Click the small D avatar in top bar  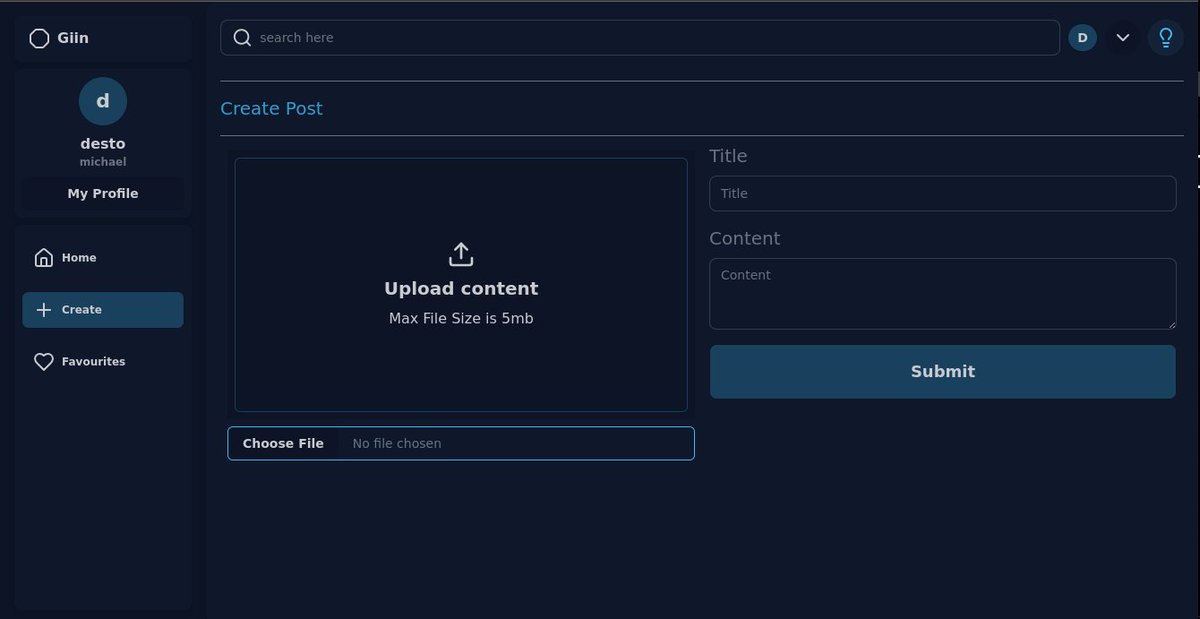coord(1082,38)
